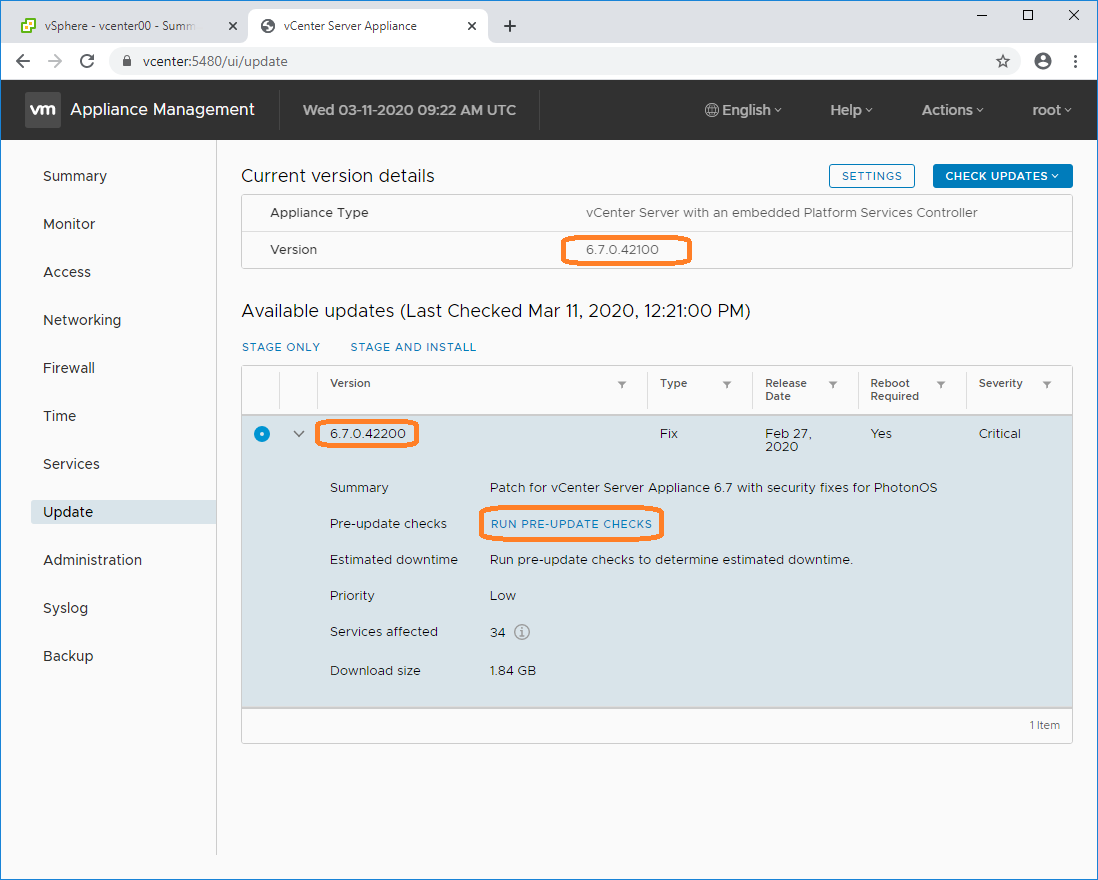Open the Help dropdown menu
This screenshot has height=880, width=1098.
tap(851, 110)
